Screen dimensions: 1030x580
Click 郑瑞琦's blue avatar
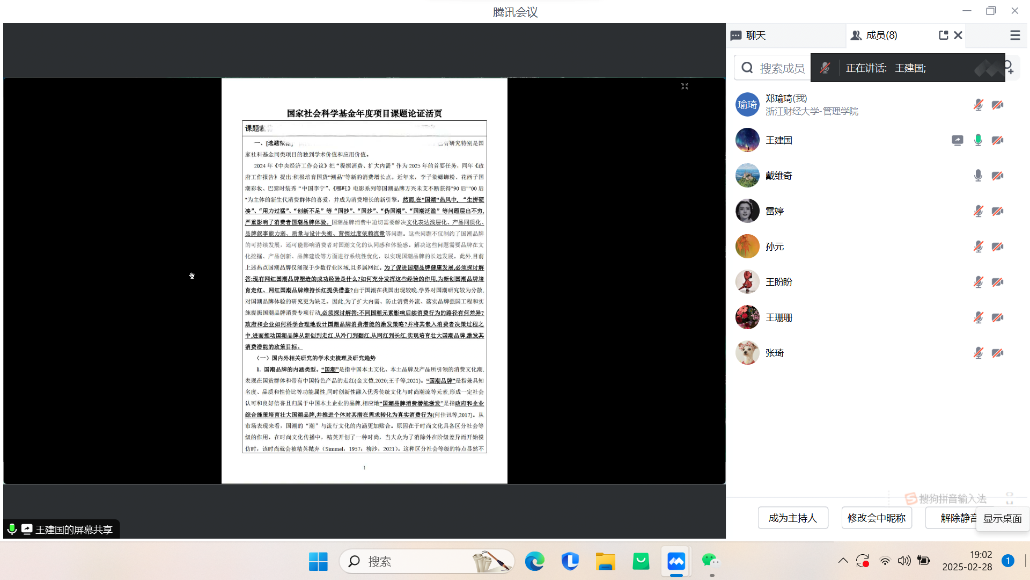[747, 104]
